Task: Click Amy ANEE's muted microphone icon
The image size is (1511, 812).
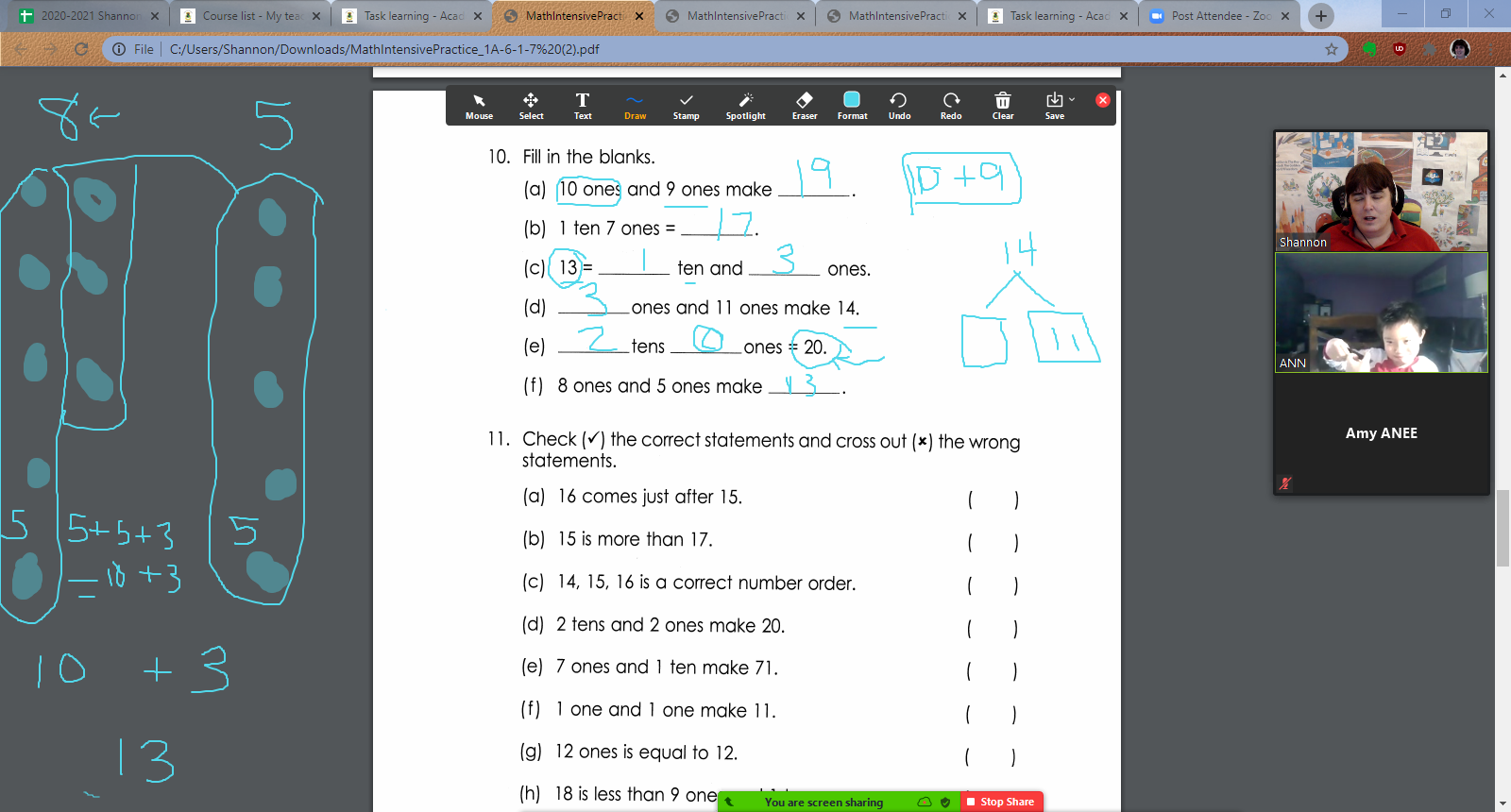Action: (x=1285, y=482)
